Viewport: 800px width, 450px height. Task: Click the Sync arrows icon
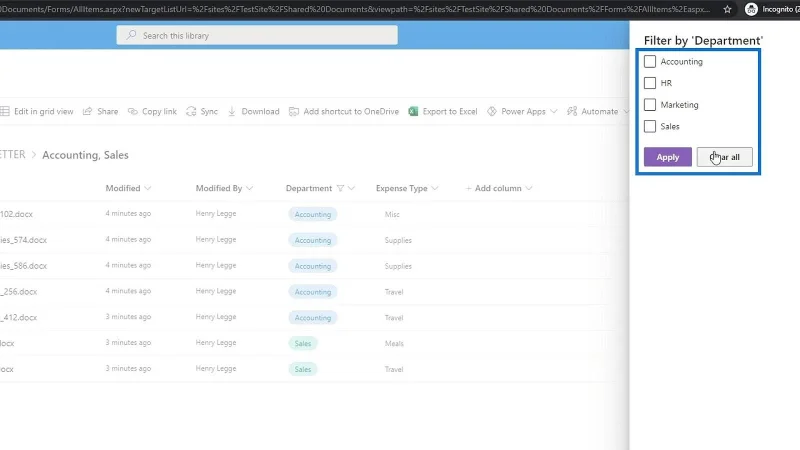(x=191, y=111)
